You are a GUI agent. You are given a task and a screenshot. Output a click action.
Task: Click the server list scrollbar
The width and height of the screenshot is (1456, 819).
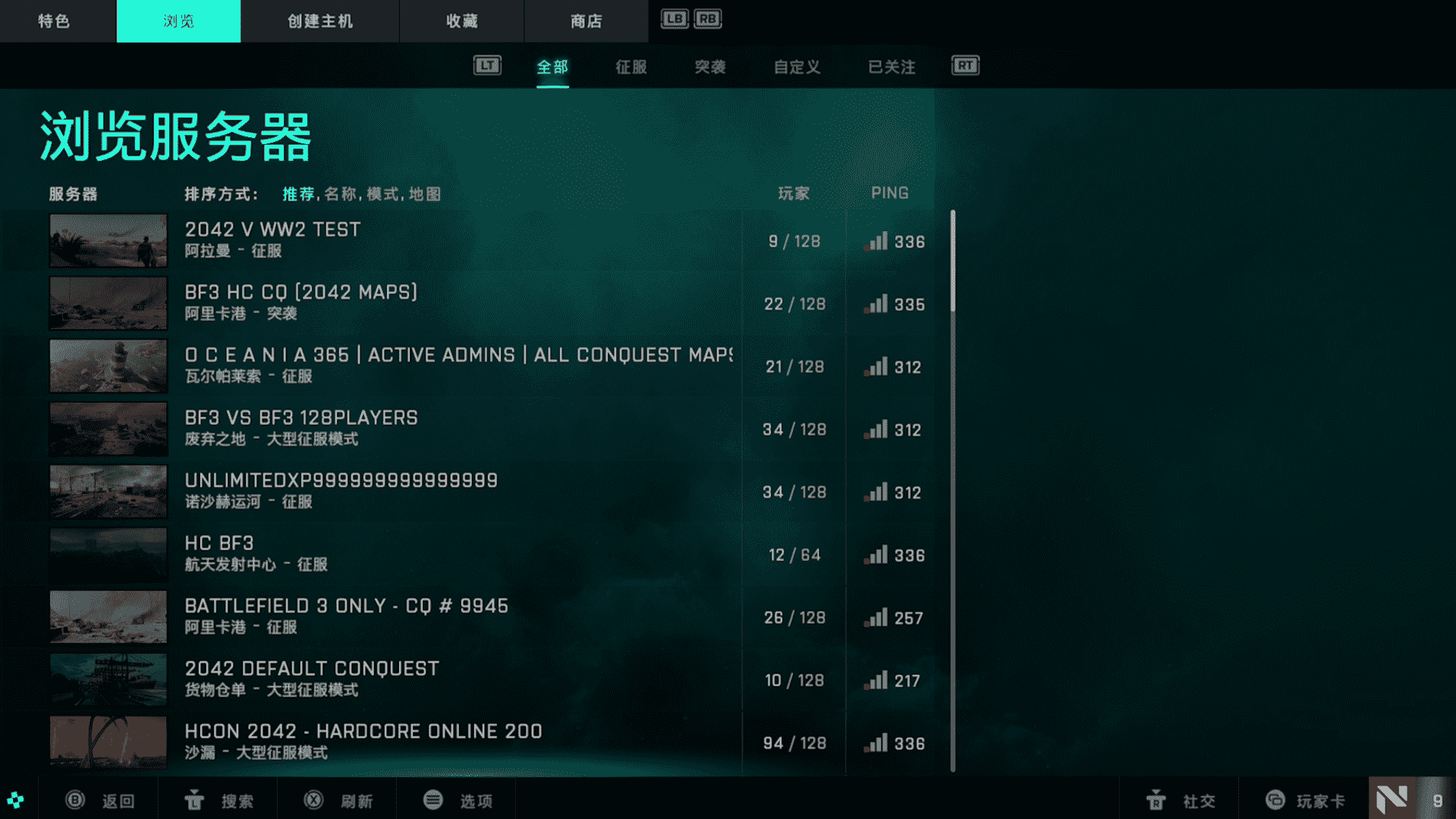(x=953, y=491)
